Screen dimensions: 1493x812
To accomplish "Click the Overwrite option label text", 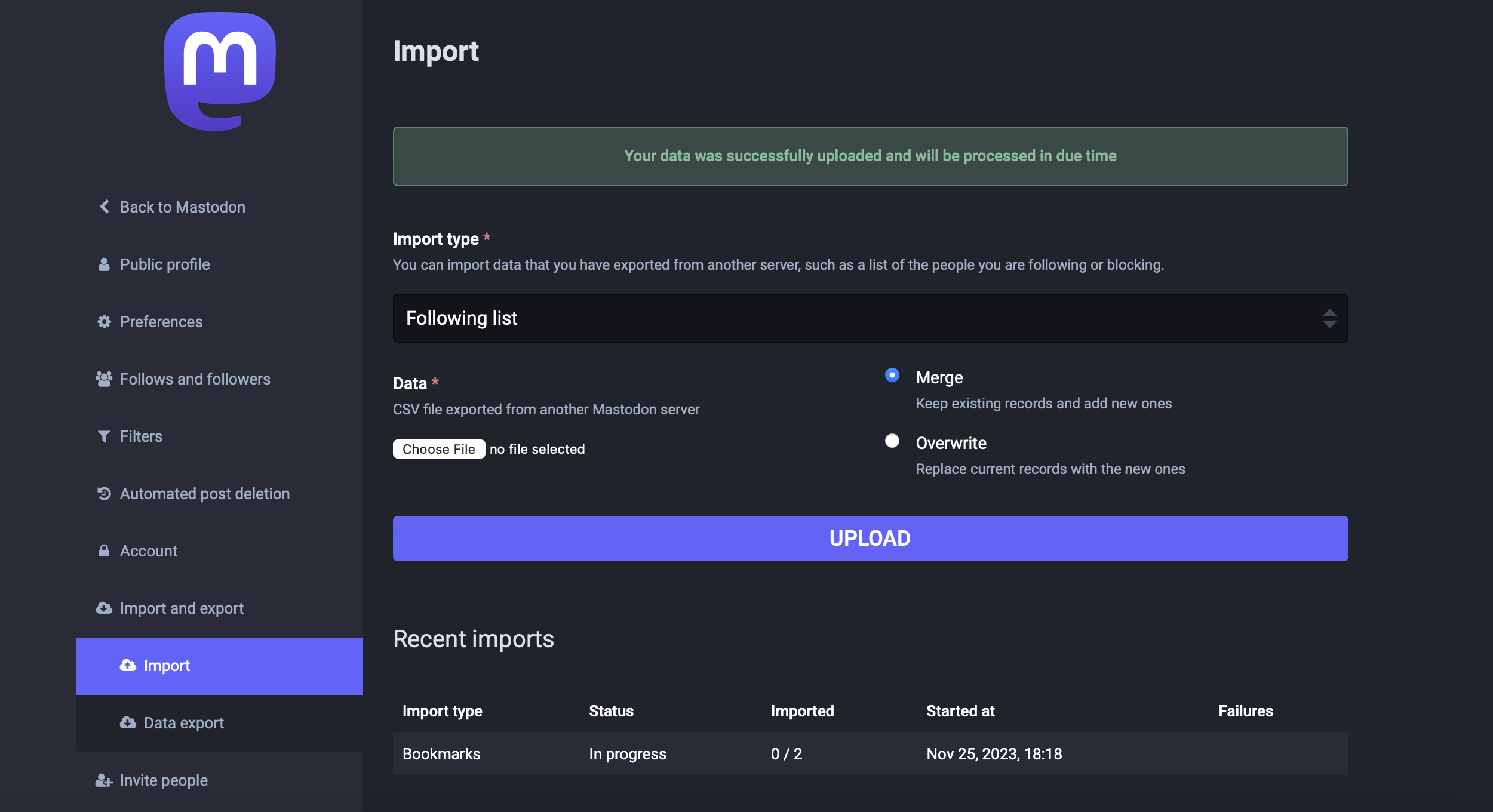I will tap(951, 443).
